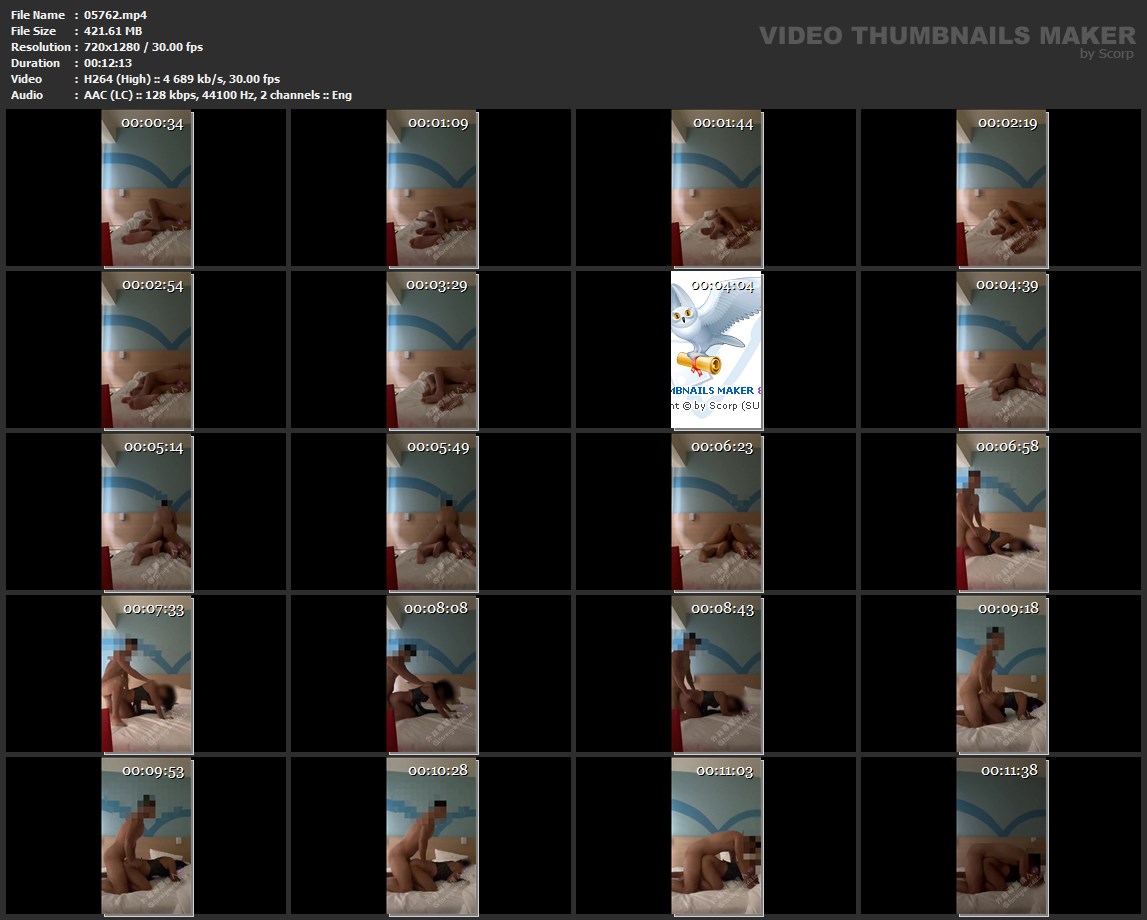This screenshot has width=1147, height=920.
Task: Click the file name text 05762.mp4
Action: pos(116,15)
